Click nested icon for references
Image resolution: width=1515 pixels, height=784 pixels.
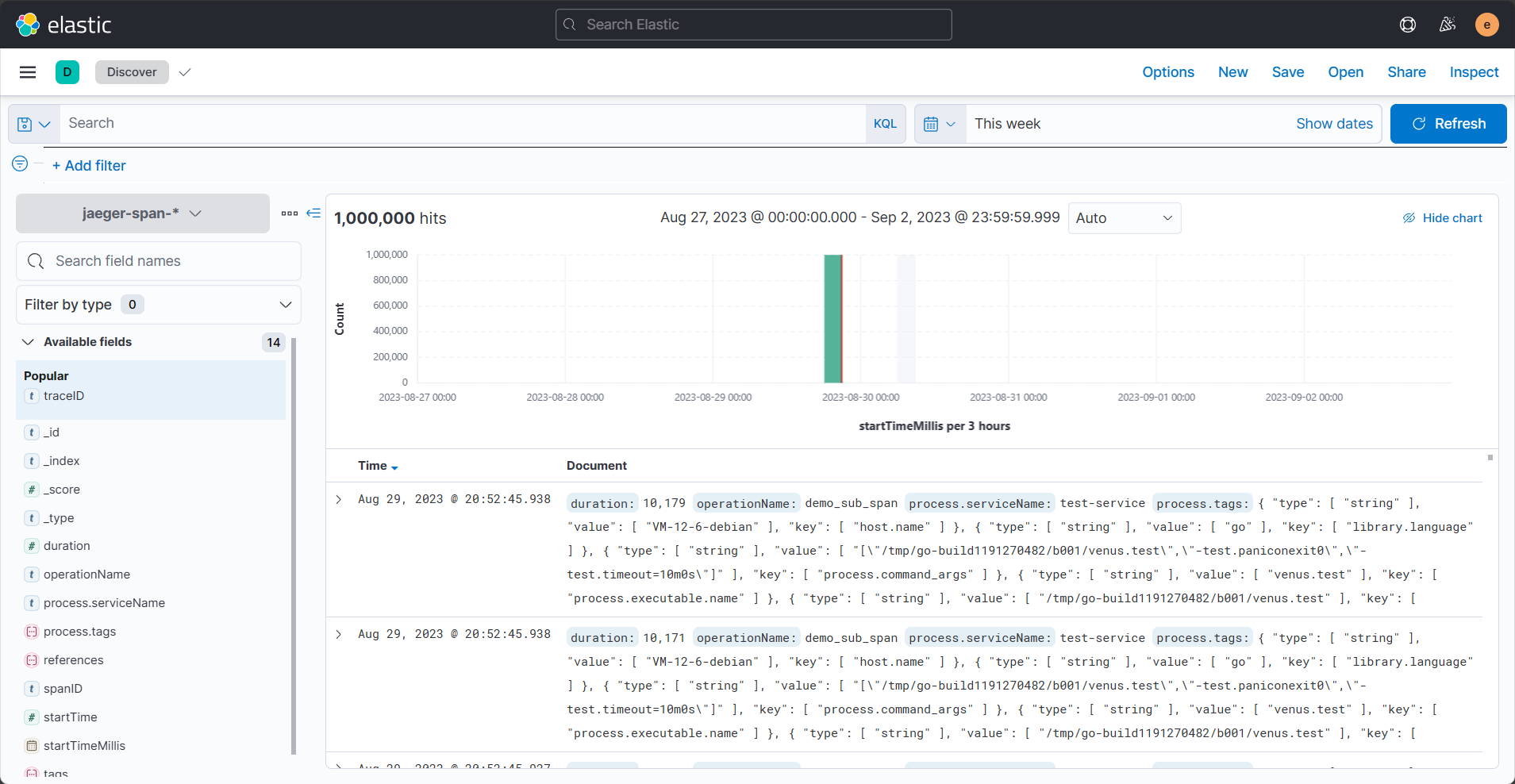tap(32, 660)
